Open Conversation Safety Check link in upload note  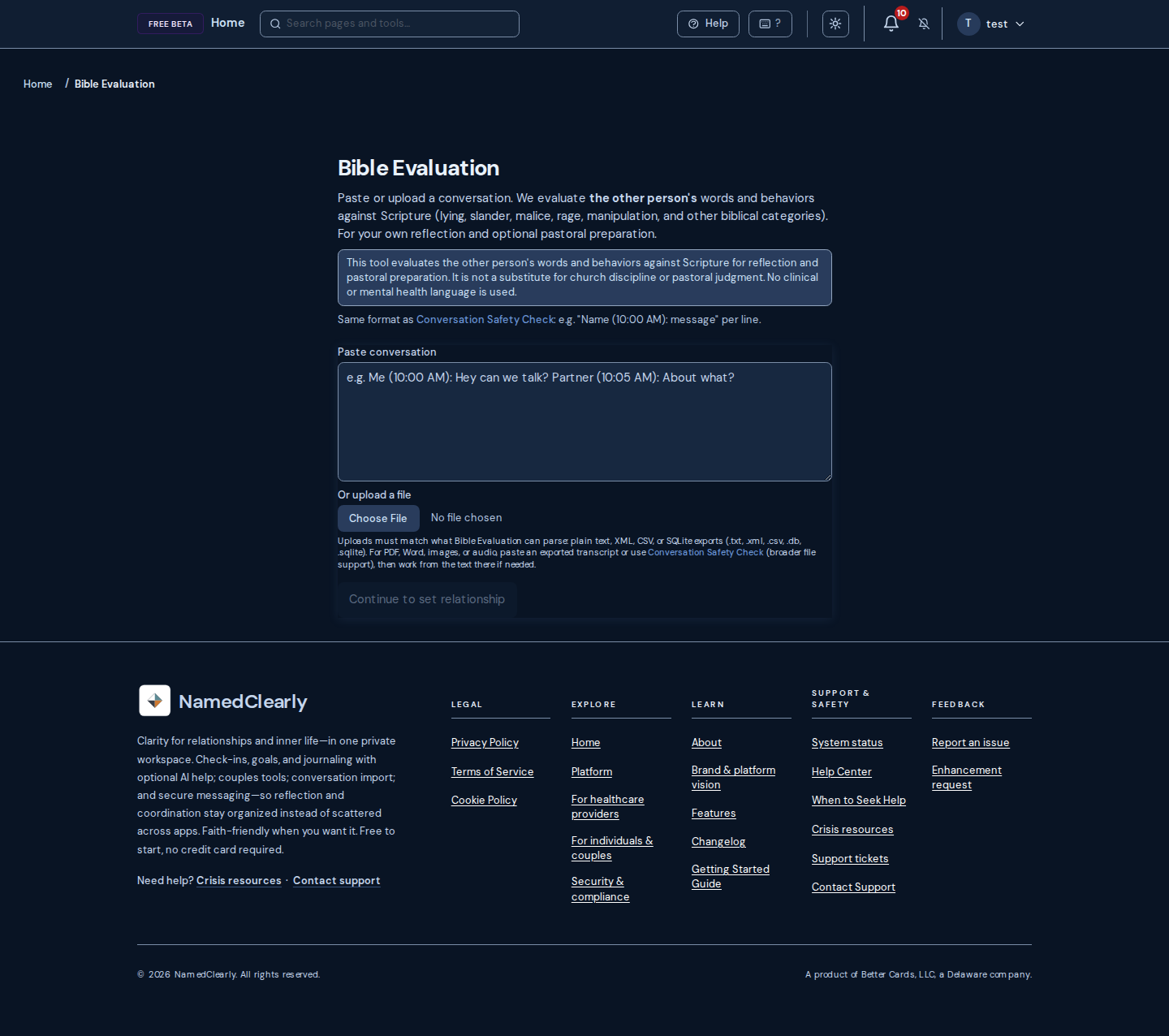click(x=705, y=552)
